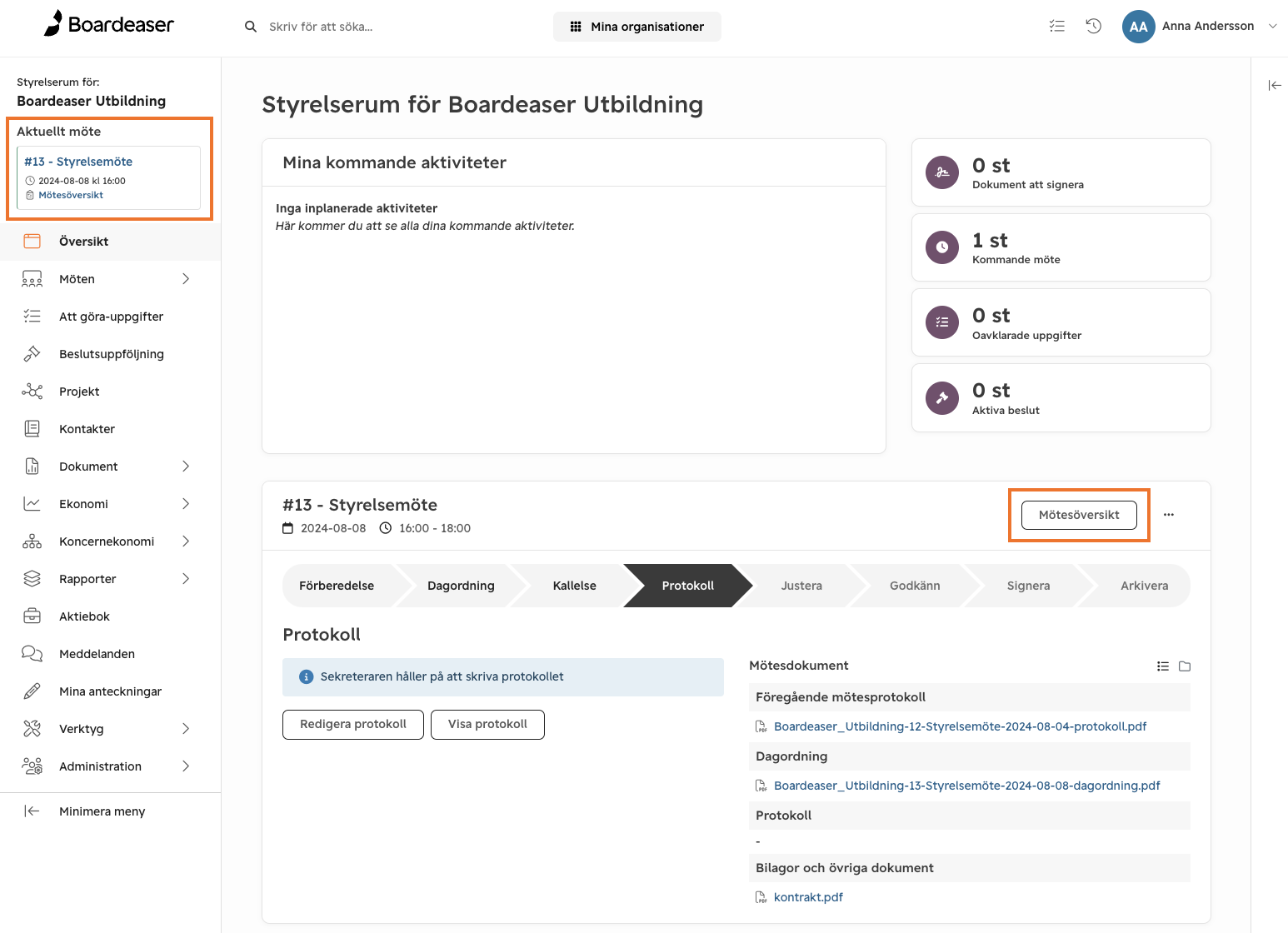Go to the Justera step
Viewport: 1288px width, 933px height.
(x=801, y=586)
